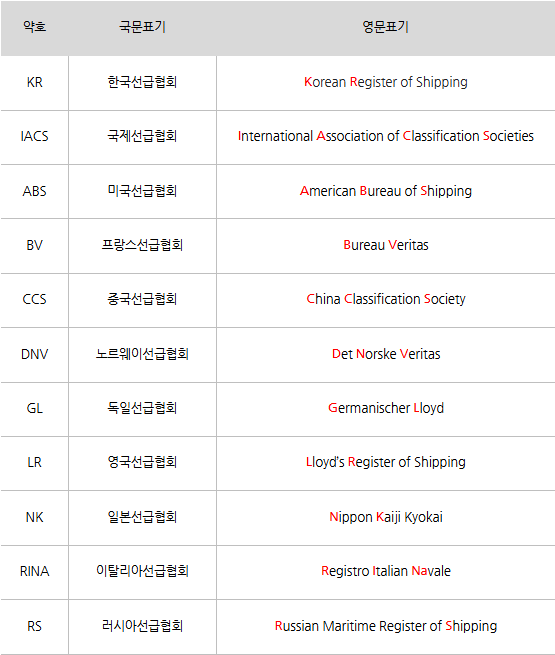Viewport: 555px width, 655px height.
Task: Select China Classification Society text
Action: coord(385,300)
